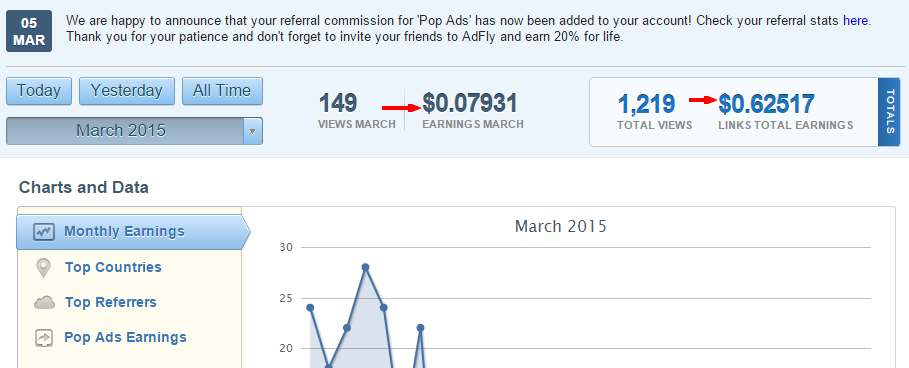909x368 pixels.
Task: Open the March 2015 month dropdown
Action: click(x=134, y=131)
